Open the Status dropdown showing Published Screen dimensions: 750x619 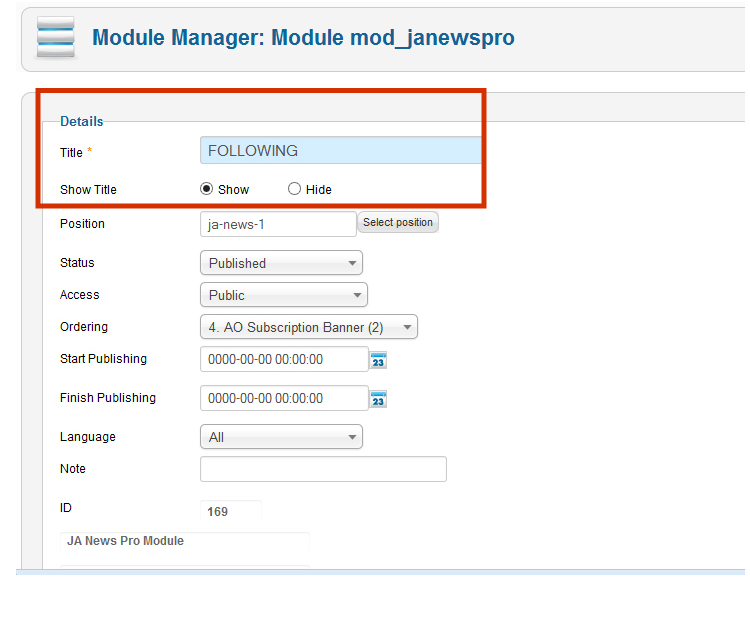[281, 263]
